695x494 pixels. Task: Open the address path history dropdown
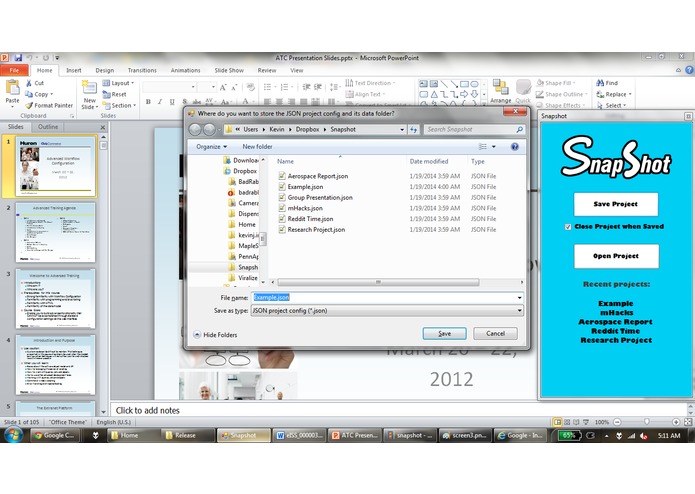click(x=402, y=129)
